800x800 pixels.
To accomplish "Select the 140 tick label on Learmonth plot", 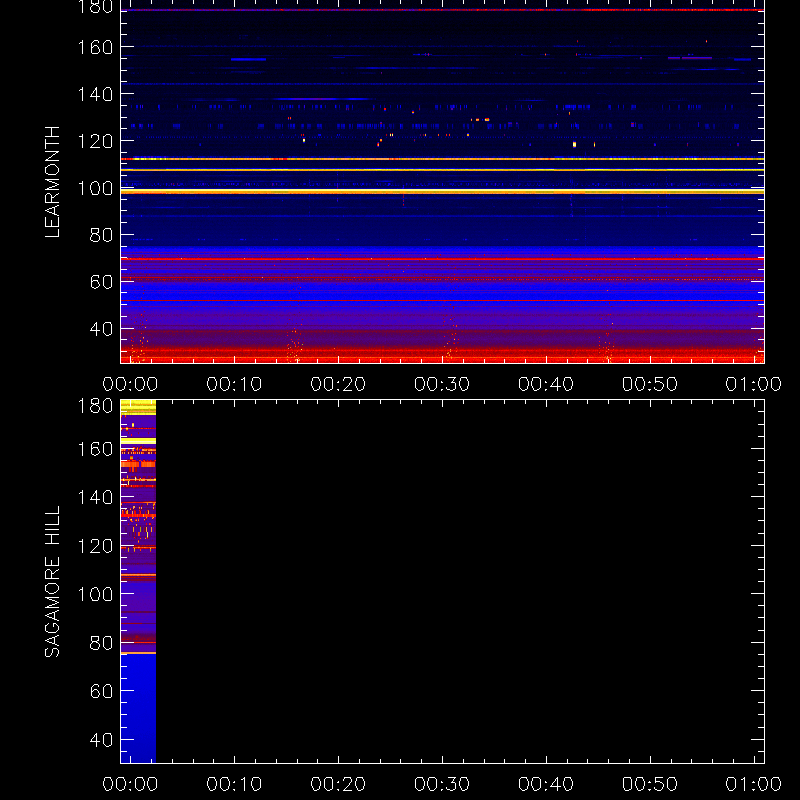I will click(95, 94).
